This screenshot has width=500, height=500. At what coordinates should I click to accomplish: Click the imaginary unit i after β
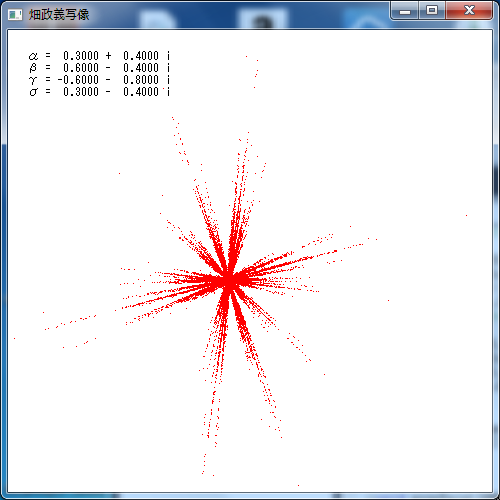(168, 68)
